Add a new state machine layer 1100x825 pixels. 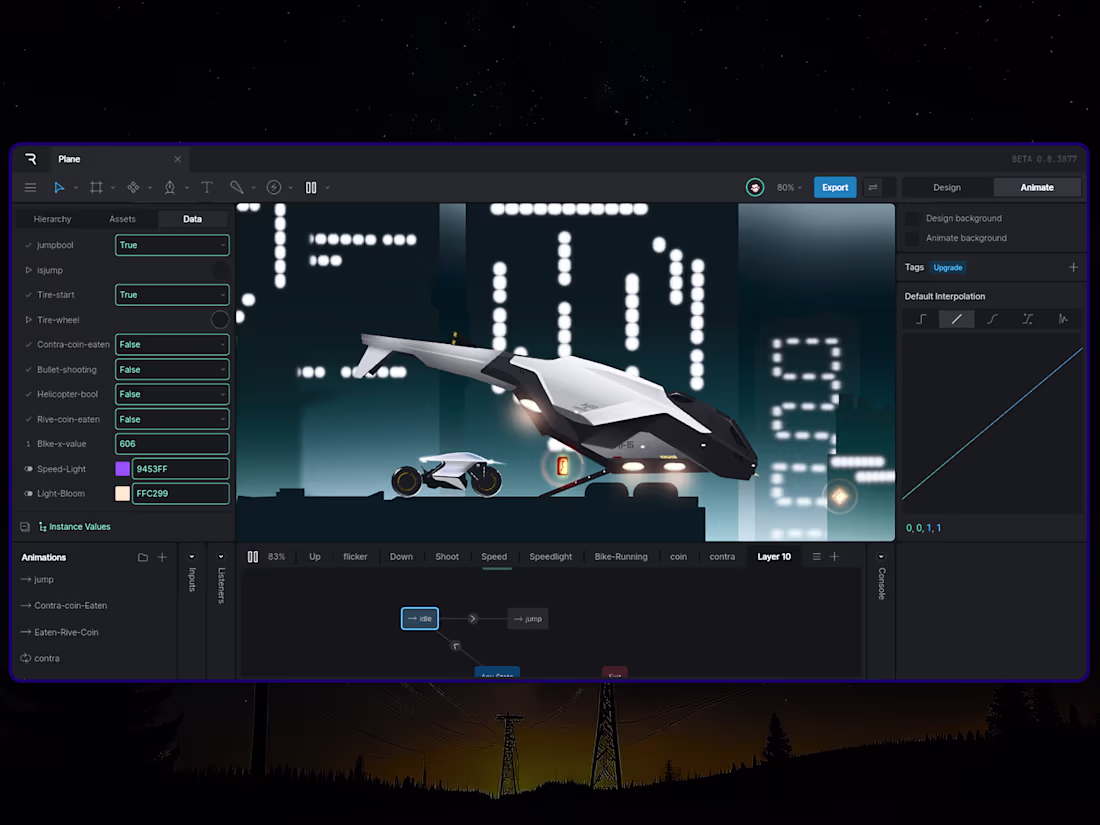click(834, 556)
